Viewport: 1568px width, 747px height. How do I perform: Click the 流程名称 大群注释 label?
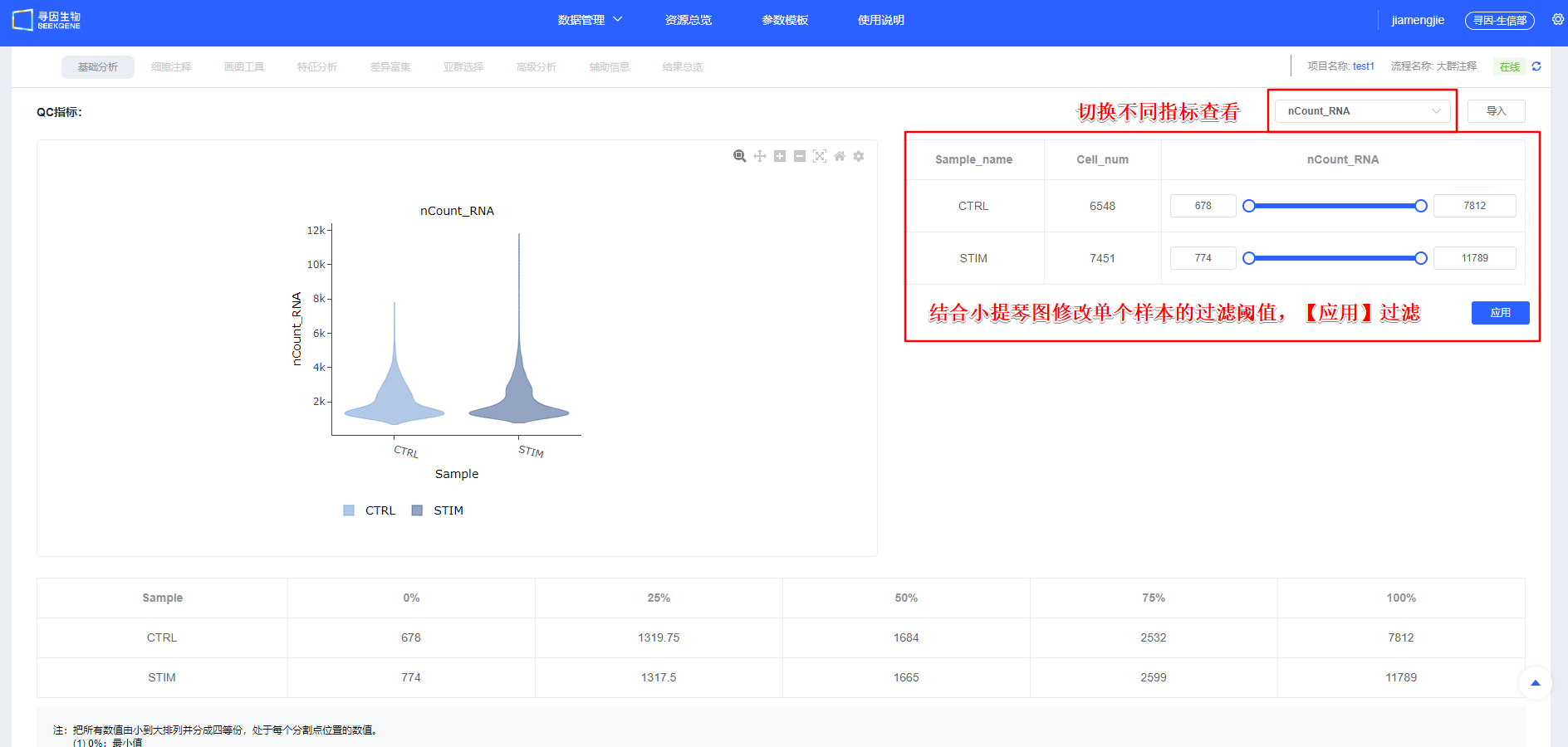1433,66
